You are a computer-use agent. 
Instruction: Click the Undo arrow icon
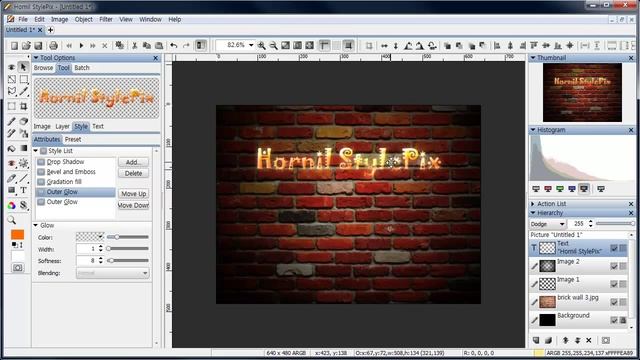tap(174, 45)
